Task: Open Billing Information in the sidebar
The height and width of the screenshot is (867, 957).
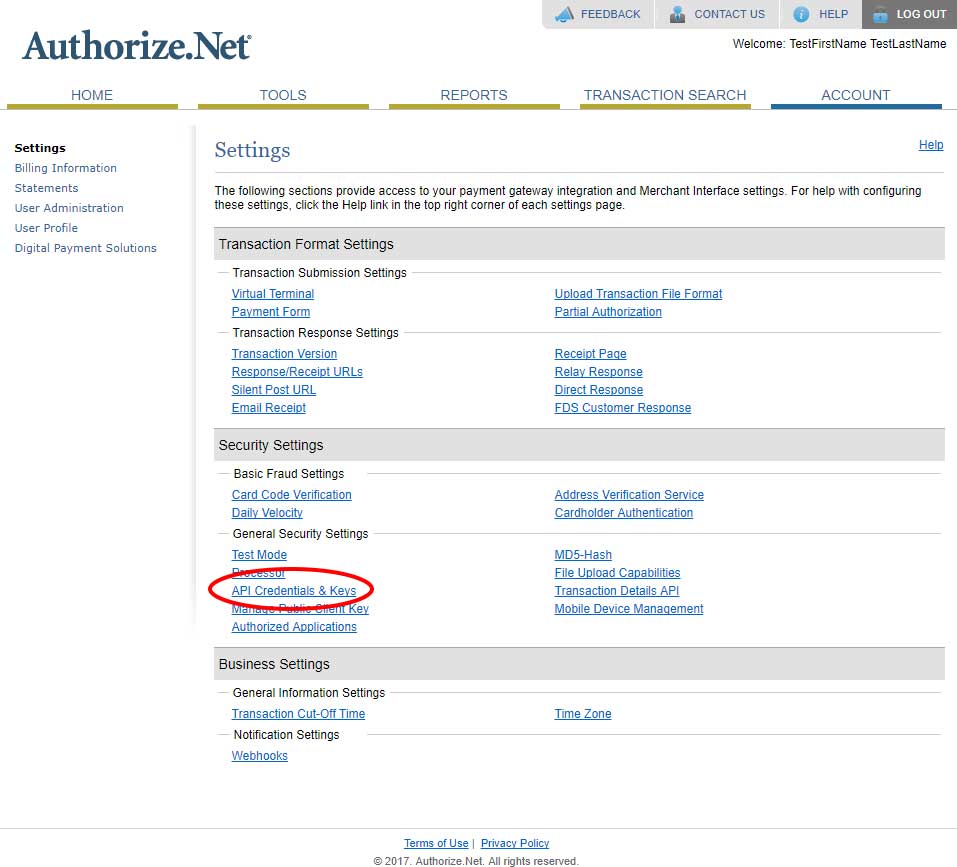Action: [66, 168]
